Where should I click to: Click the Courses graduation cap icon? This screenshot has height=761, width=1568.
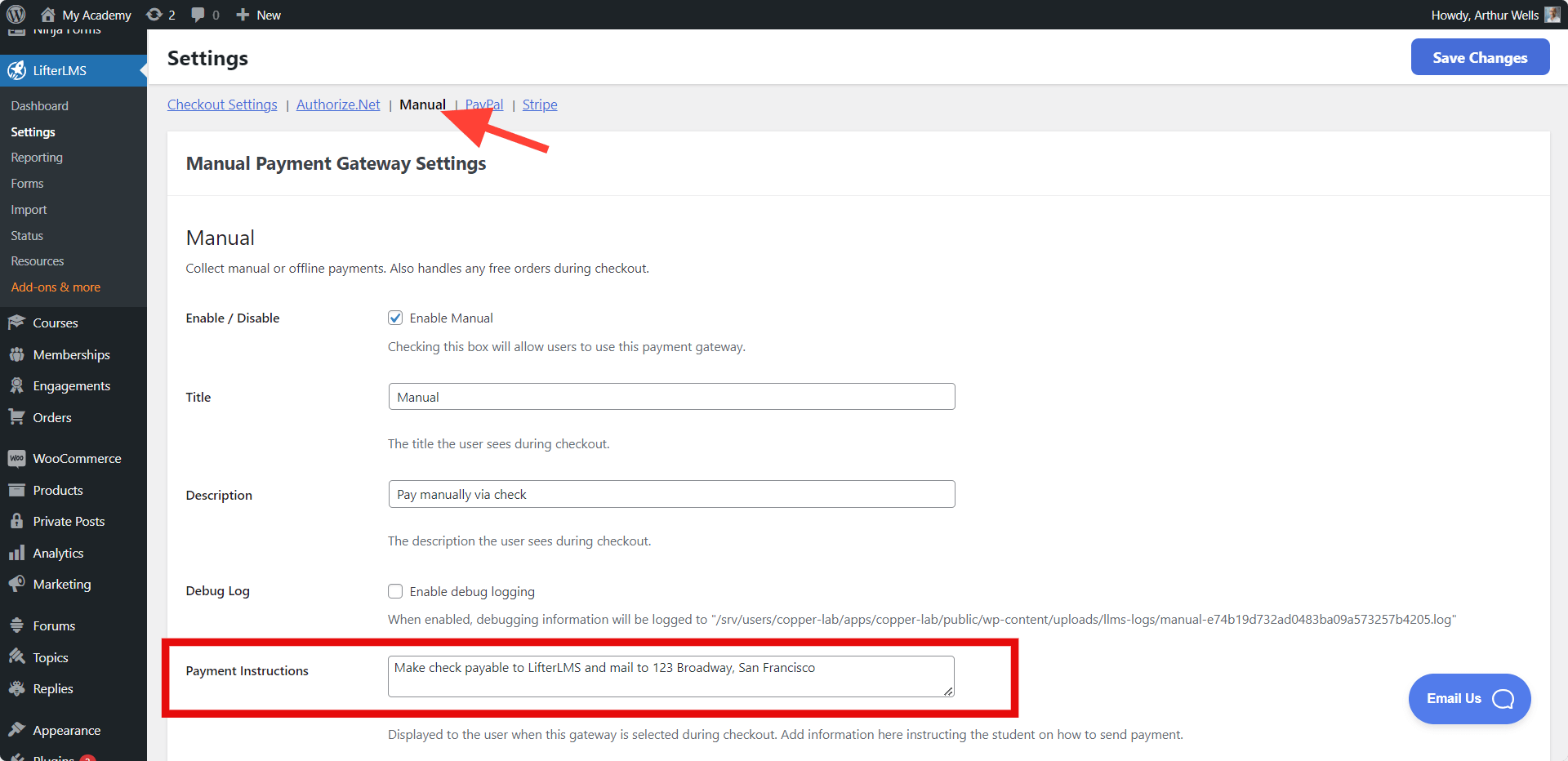pos(16,323)
